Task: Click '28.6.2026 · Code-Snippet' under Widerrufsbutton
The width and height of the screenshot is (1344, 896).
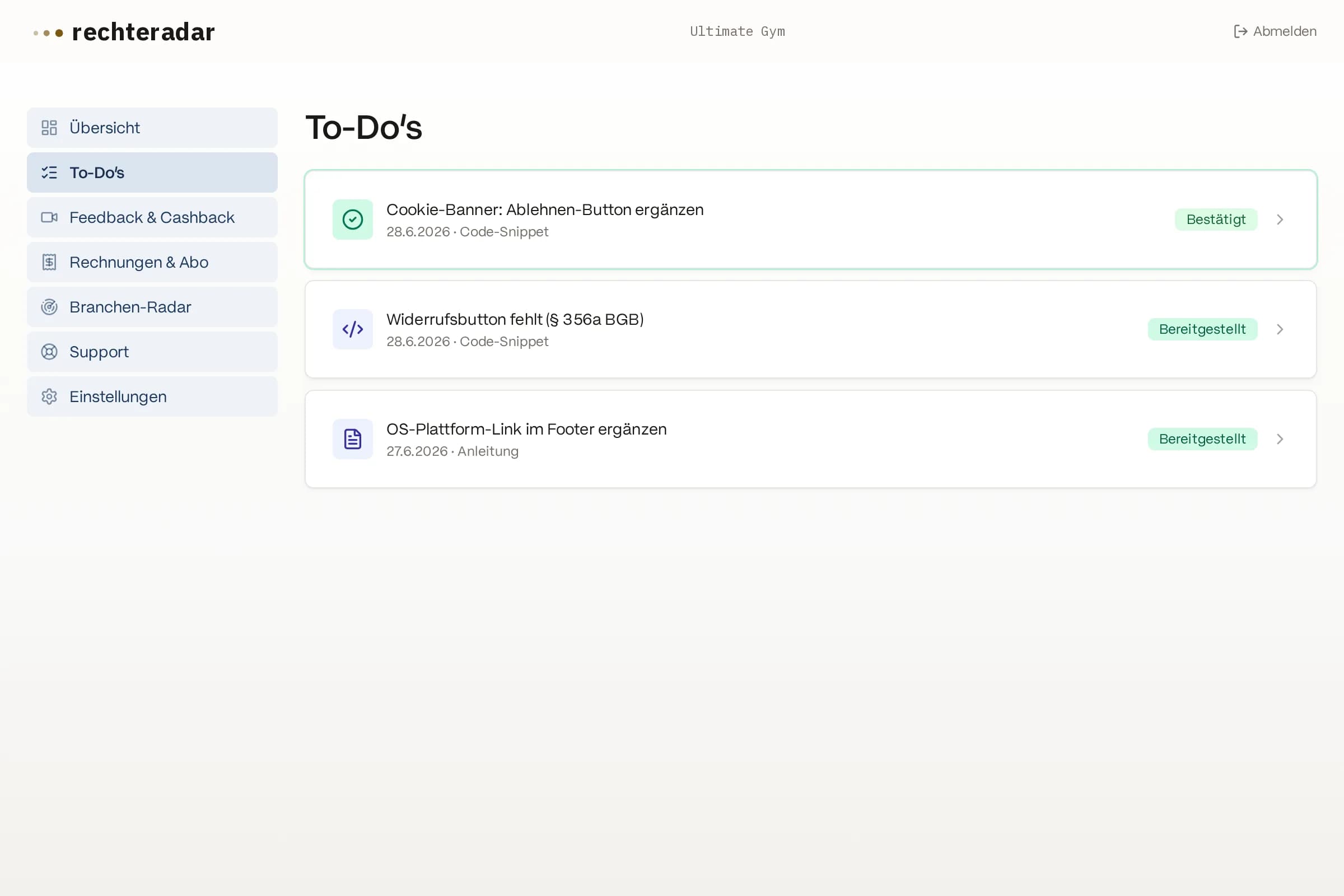Action: tap(468, 342)
